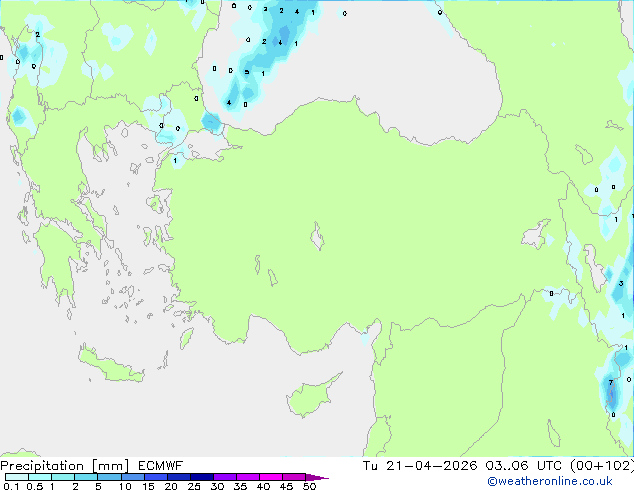Open the weatheronline.co.uk link
634x490 pixels.
[x=550, y=481]
